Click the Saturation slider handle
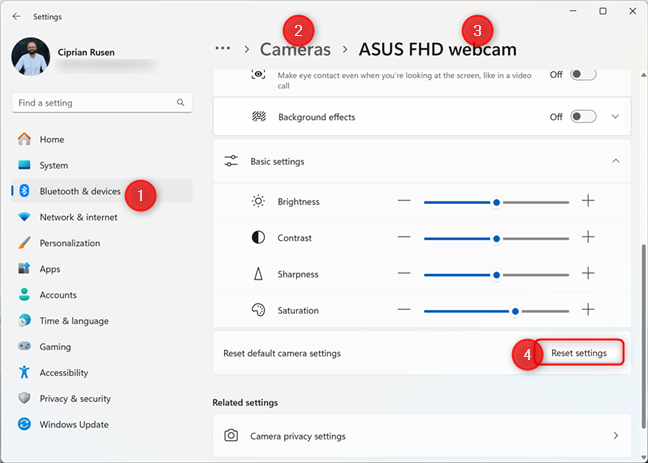This screenshot has height=463, width=648. tap(515, 311)
